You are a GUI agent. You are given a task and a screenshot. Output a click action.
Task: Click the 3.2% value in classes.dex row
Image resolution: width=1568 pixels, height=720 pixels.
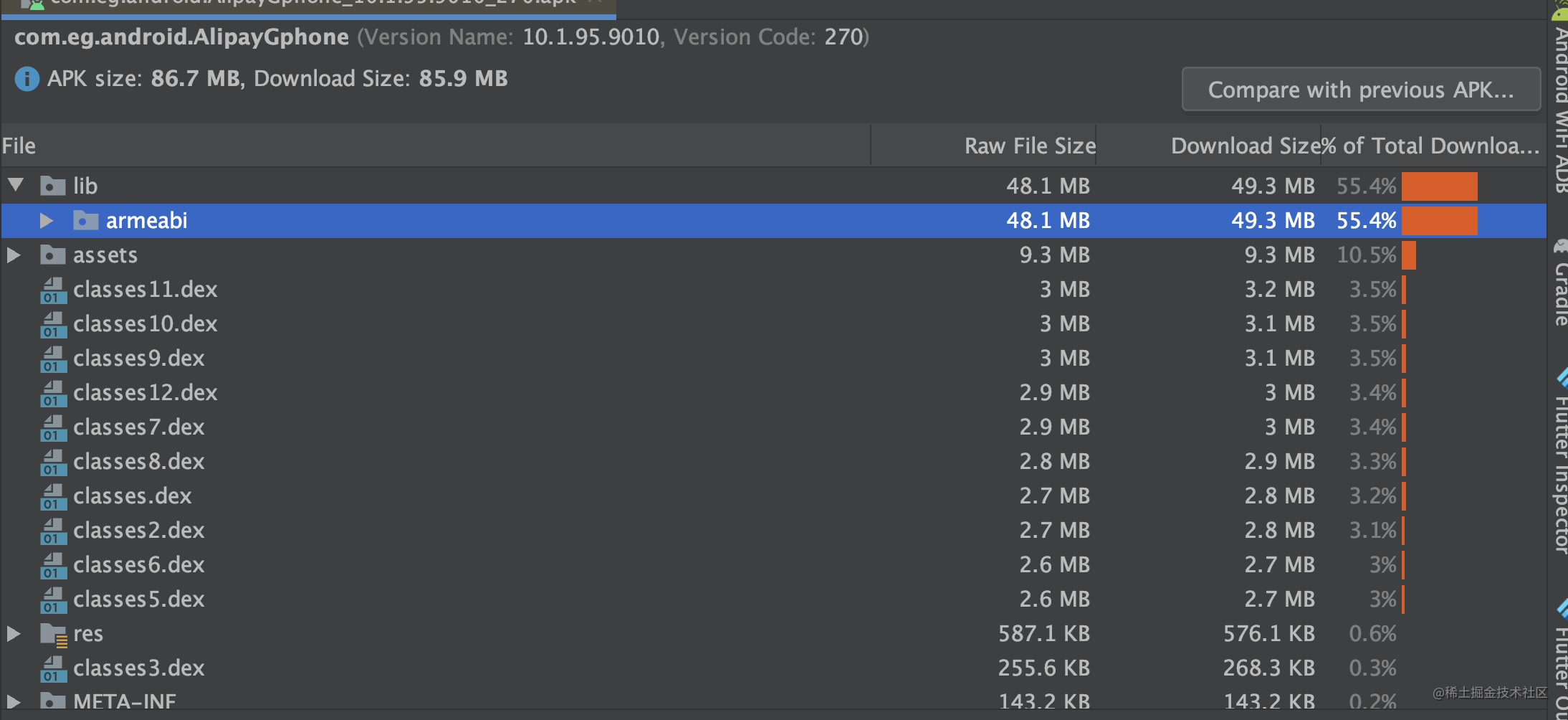1373,496
